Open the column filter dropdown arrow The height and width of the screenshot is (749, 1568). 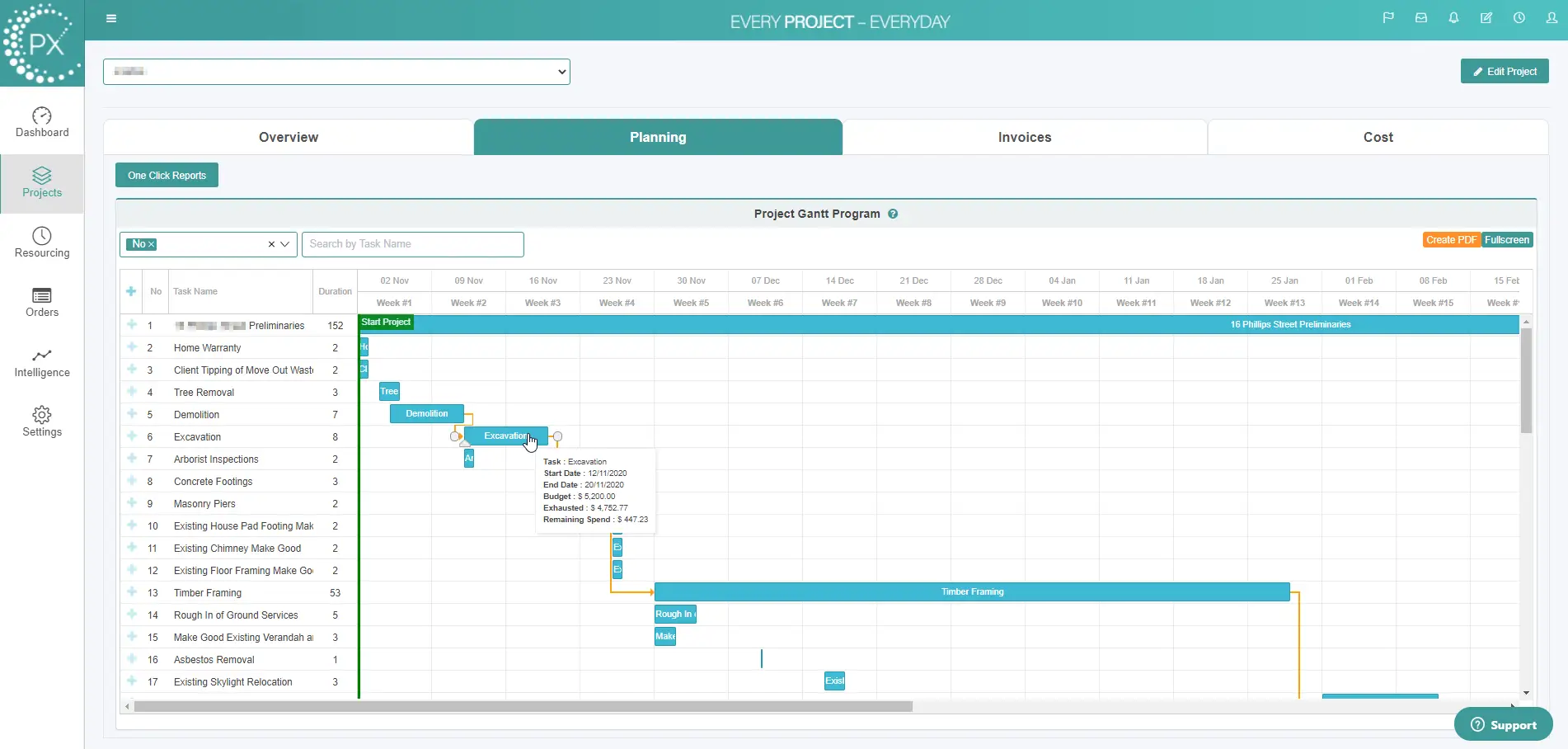click(x=285, y=244)
